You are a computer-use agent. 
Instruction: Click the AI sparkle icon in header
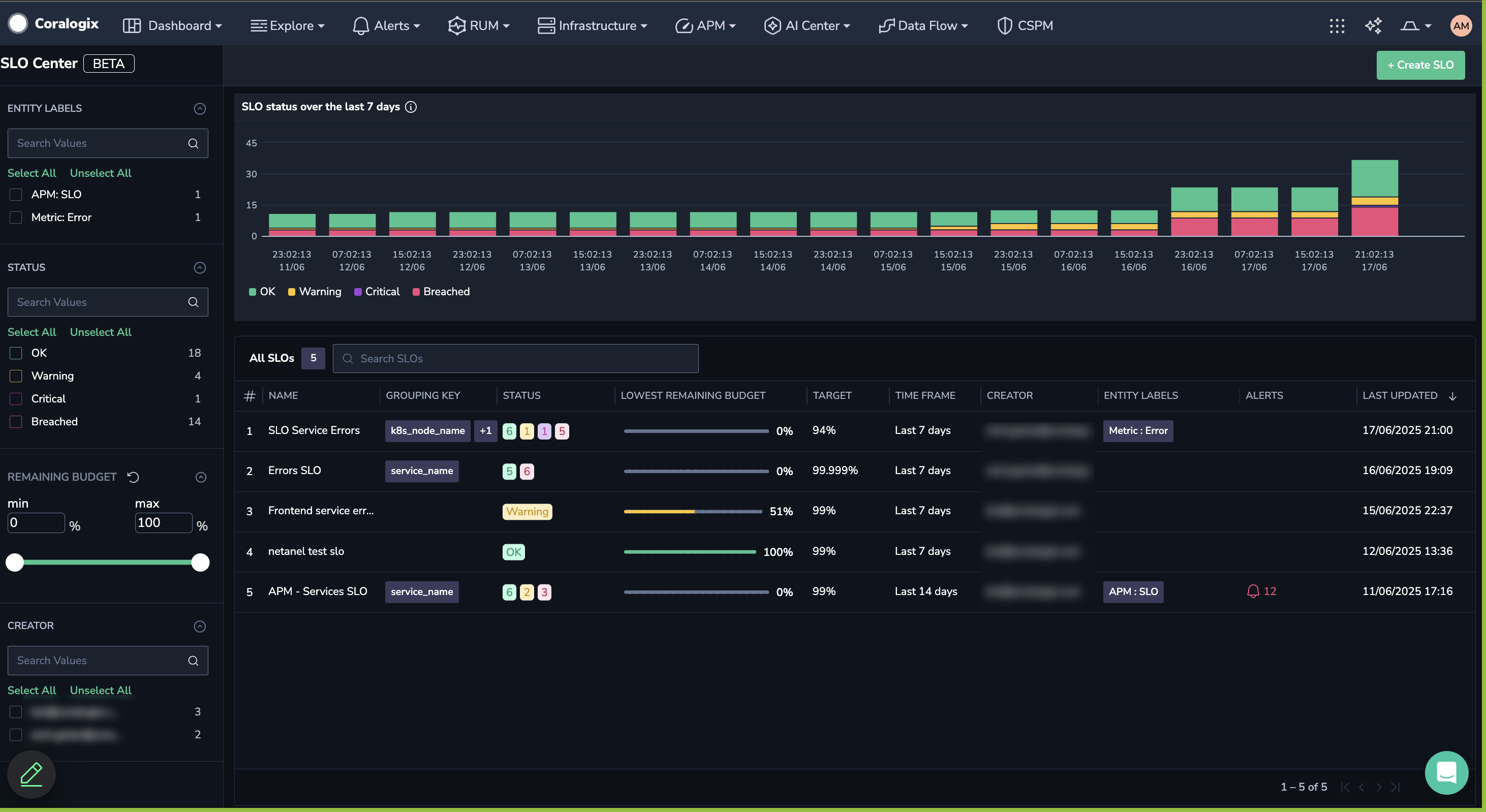click(1374, 26)
